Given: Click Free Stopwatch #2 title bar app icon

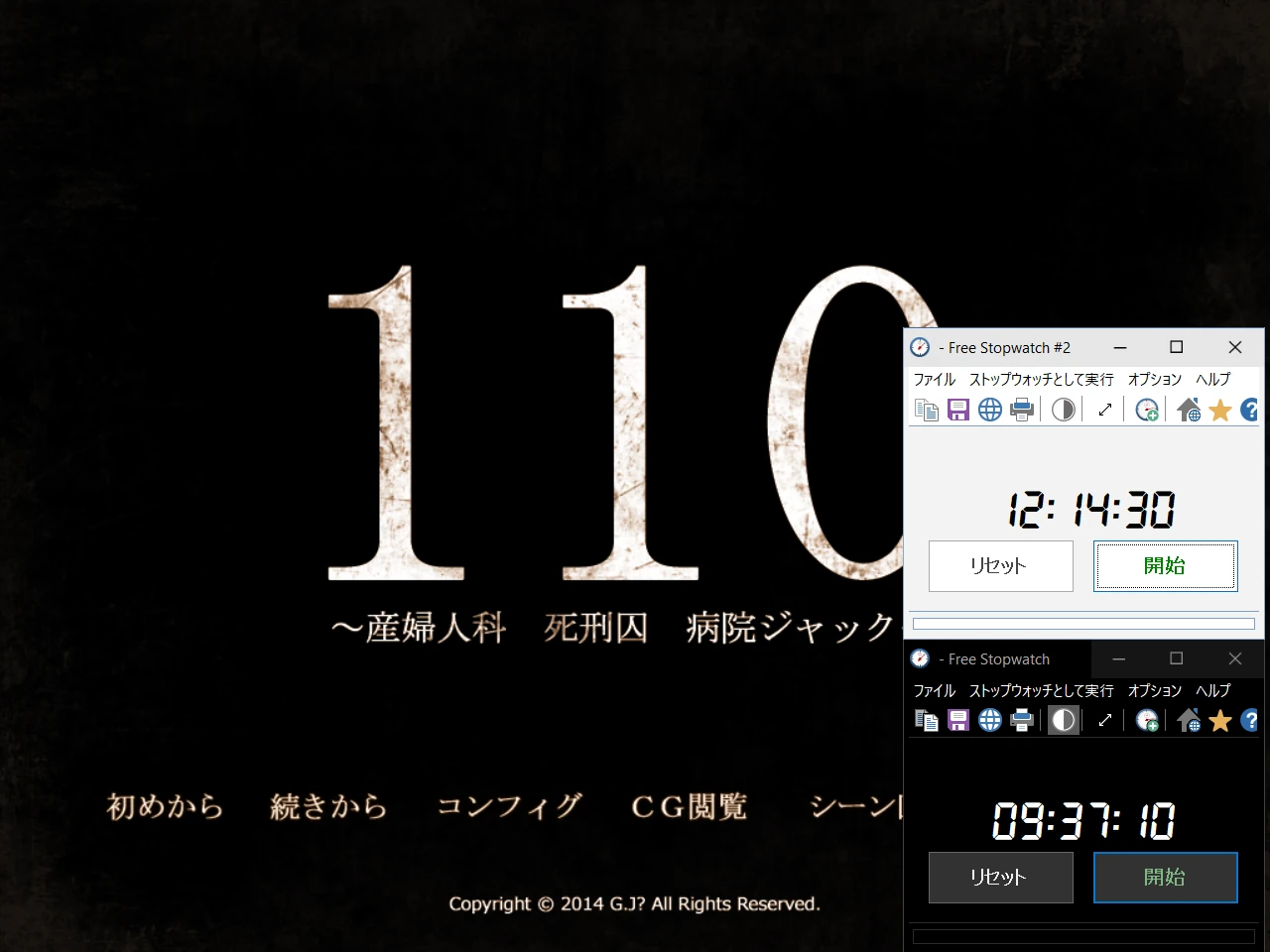Looking at the screenshot, I should point(921,347).
